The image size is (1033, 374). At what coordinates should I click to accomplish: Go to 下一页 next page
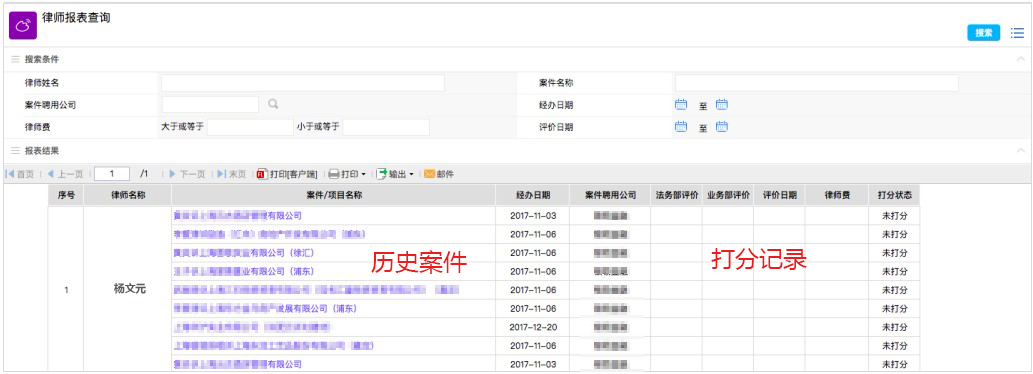point(187,174)
